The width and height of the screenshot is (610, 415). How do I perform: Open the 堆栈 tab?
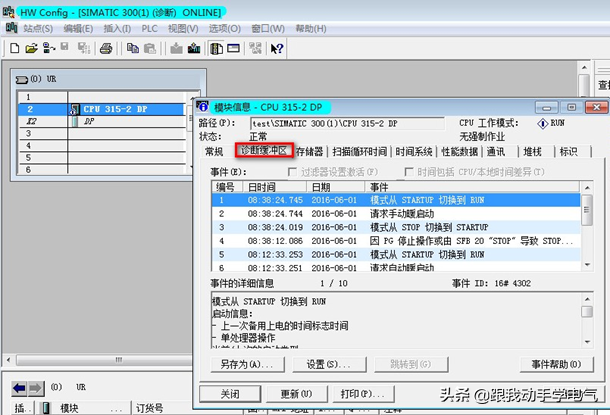(532, 151)
